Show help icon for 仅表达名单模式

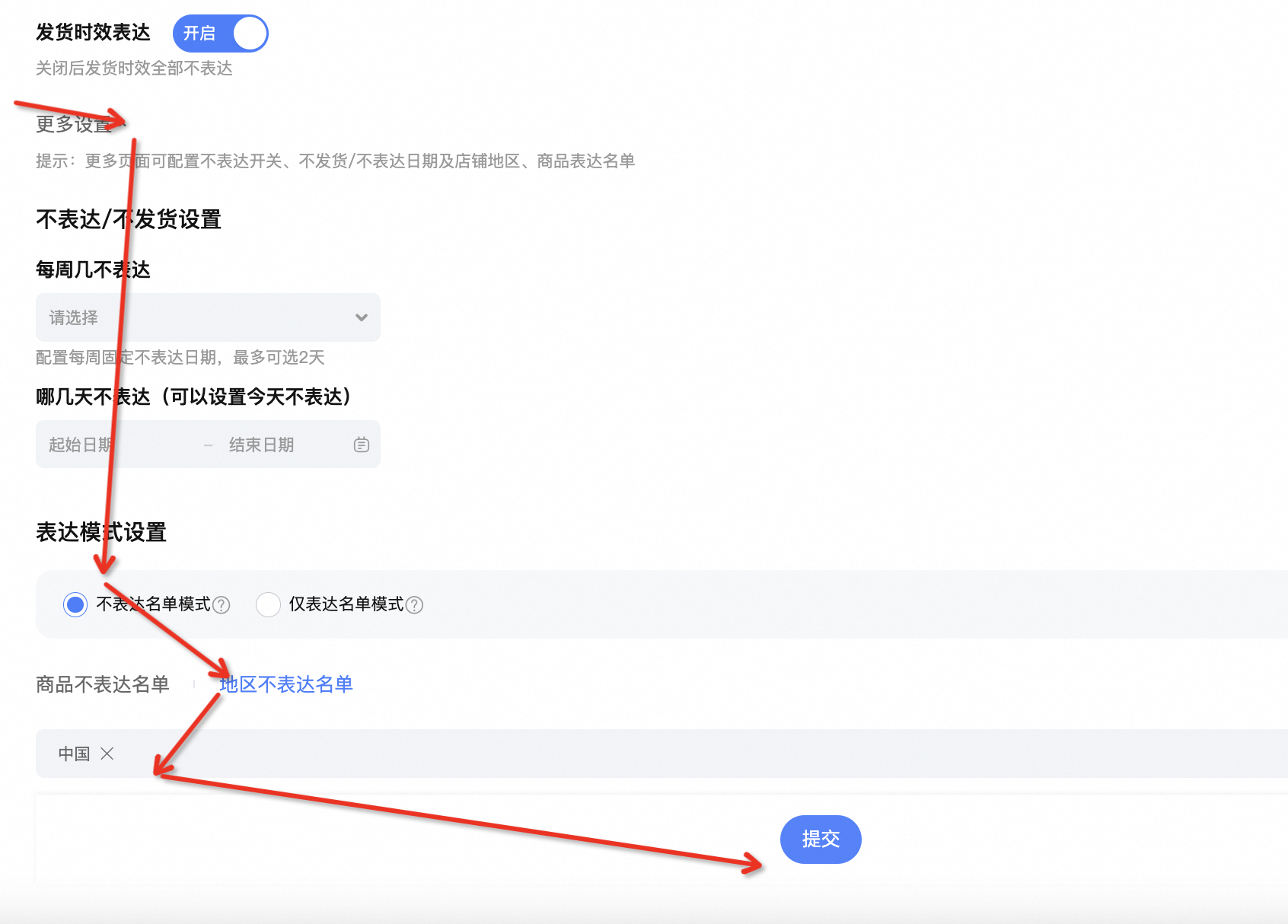(414, 605)
